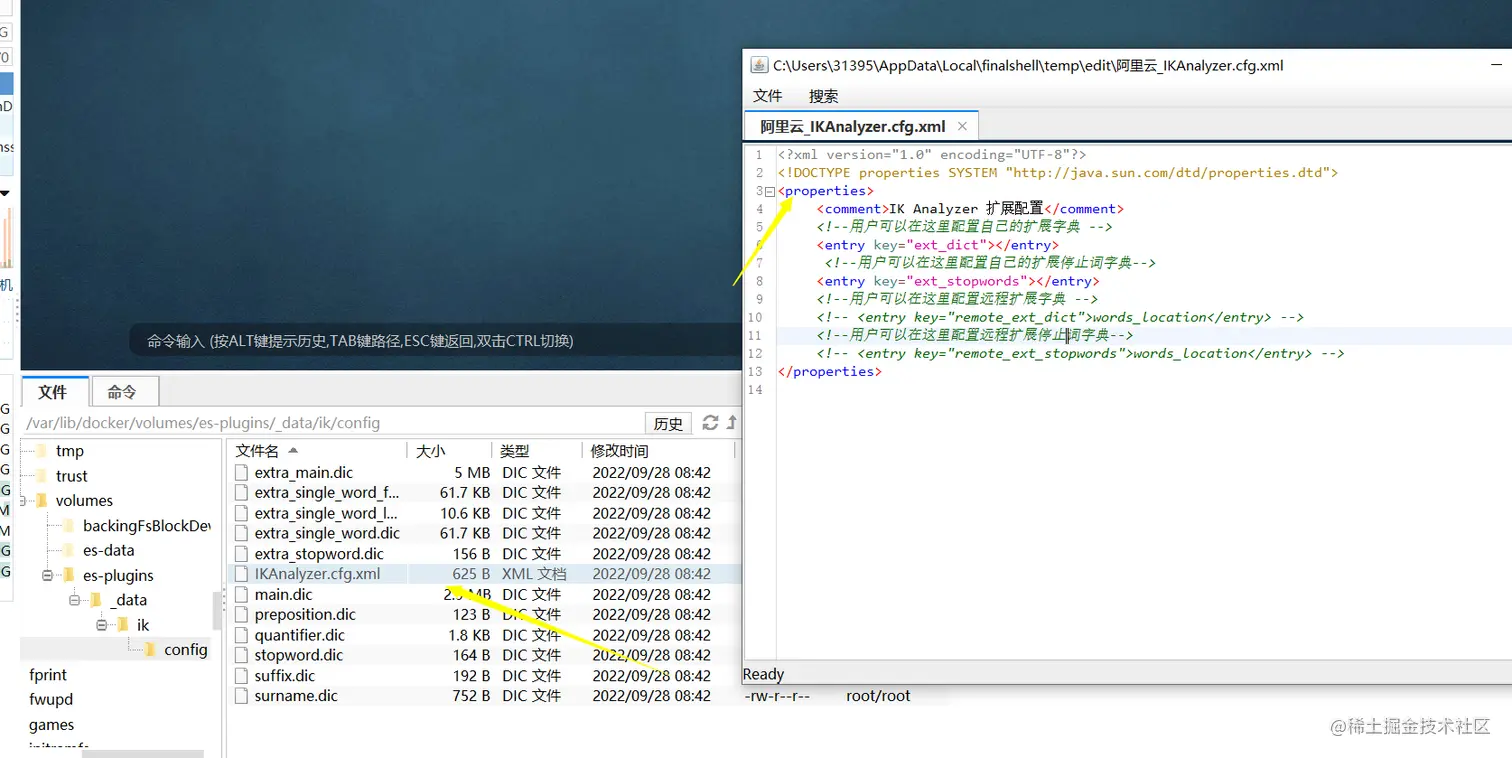This screenshot has height=758, width=1512.
Task: Select games folder in tree
Action: [51, 724]
